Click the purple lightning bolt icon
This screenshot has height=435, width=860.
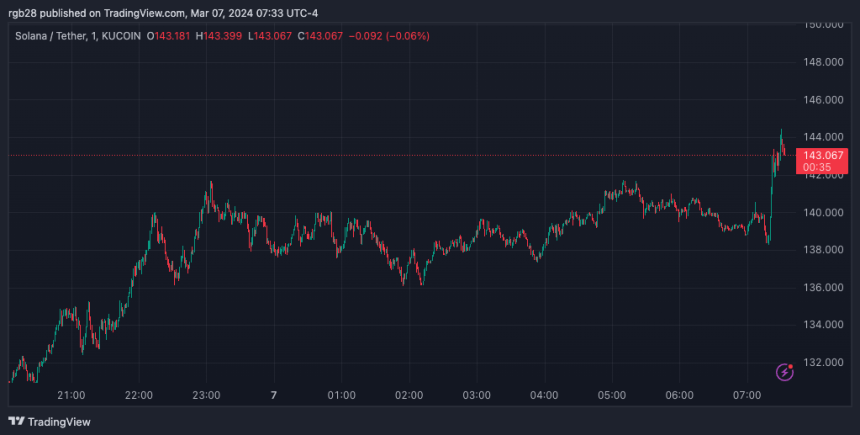[x=785, y=372]
